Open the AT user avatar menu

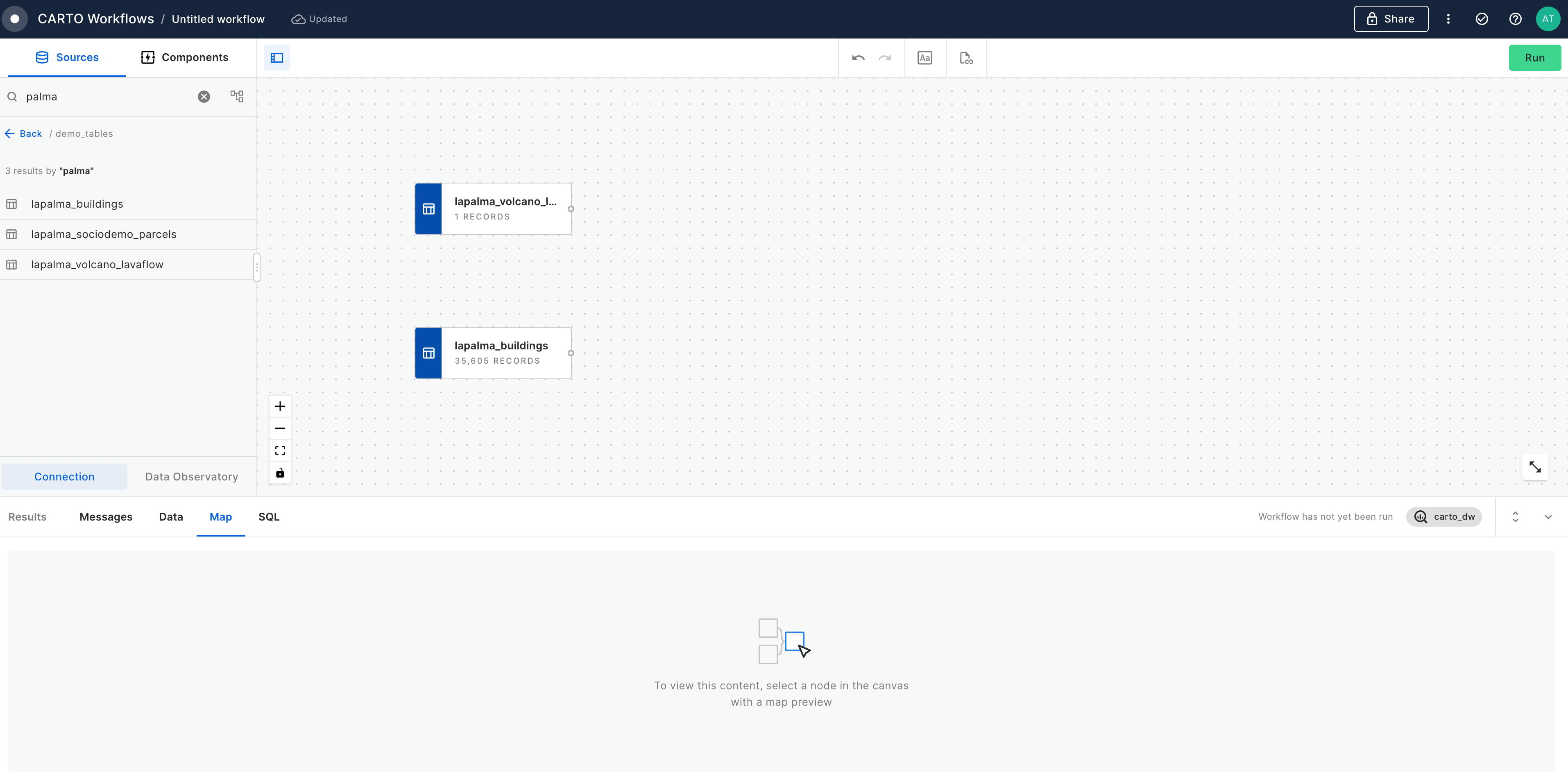click(1548, 19)
